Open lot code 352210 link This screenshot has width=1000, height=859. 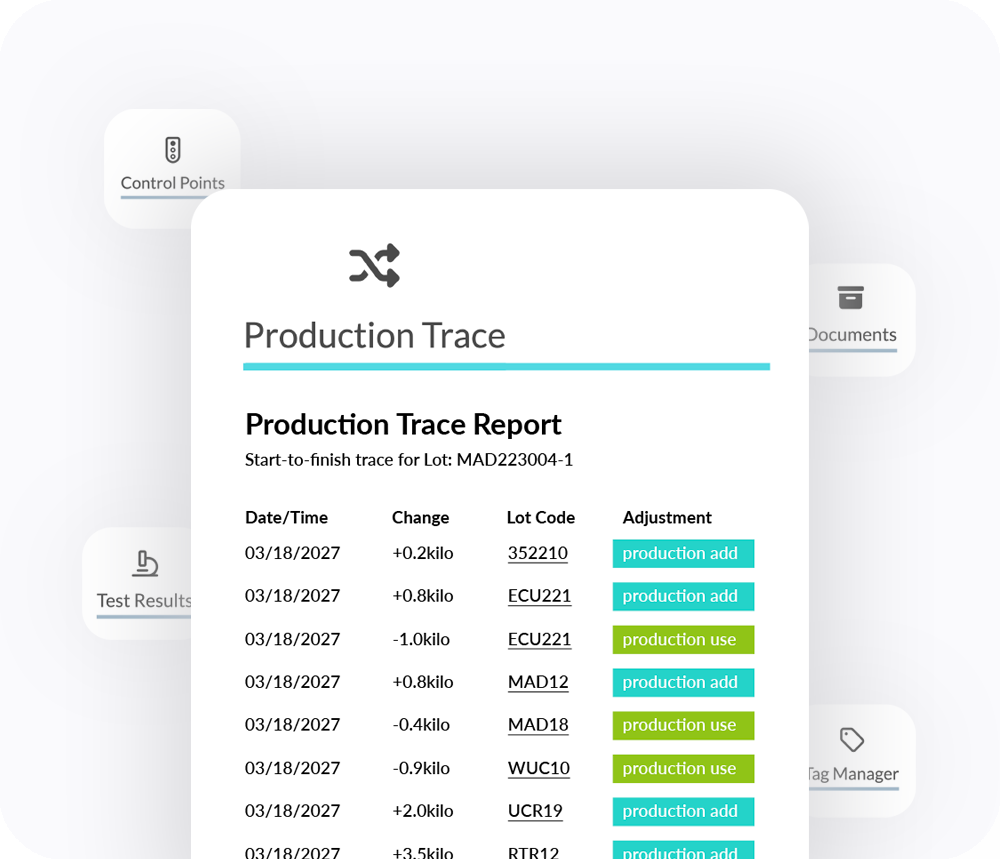click(537, 553)
